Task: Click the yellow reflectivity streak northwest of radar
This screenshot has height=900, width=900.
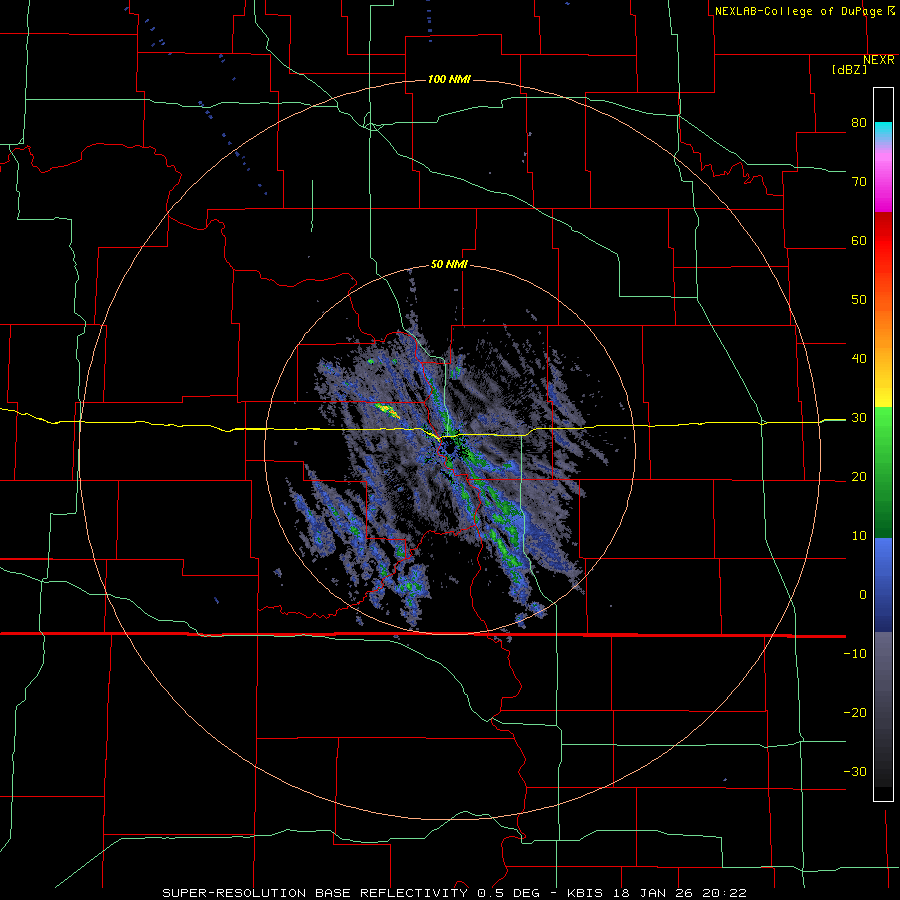Action: (x=387, y=410)
